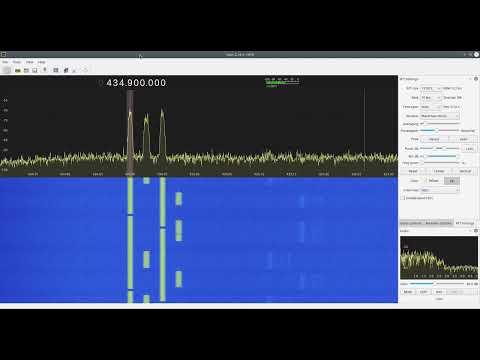480x360 pixels.
Task: Open the I/O devices configuration icon
Action: click(18, 70)
